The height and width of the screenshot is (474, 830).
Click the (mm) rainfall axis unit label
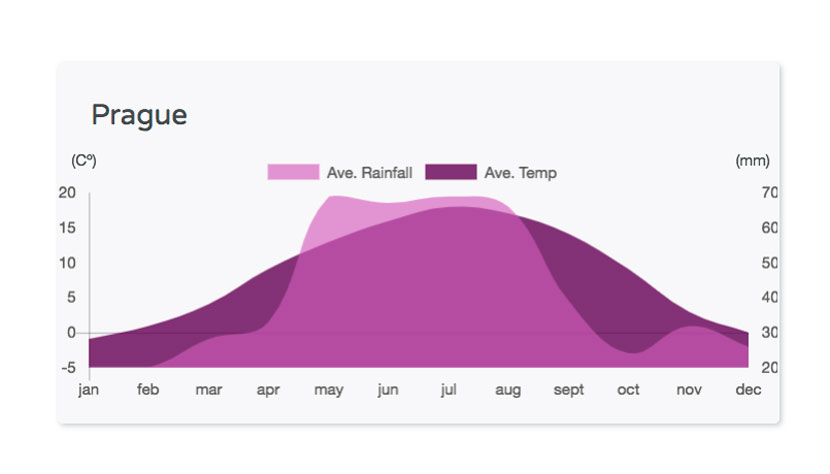(753, 160)
